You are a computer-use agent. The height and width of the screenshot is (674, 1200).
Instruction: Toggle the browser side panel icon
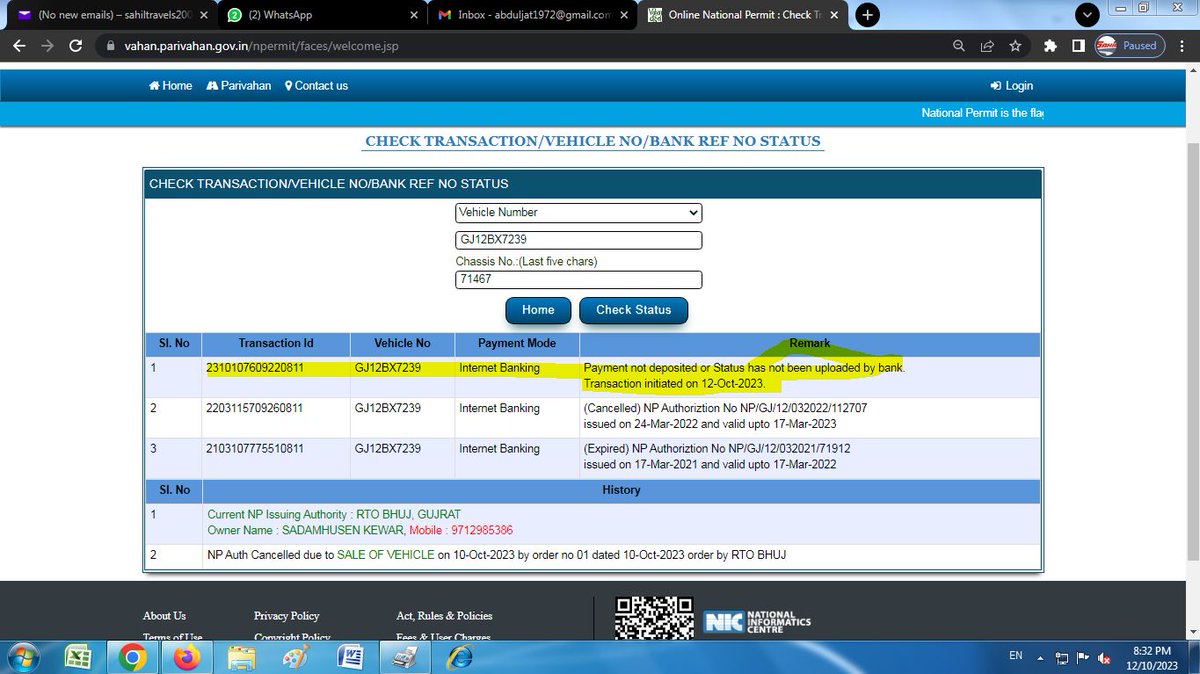coord(1078,46)
